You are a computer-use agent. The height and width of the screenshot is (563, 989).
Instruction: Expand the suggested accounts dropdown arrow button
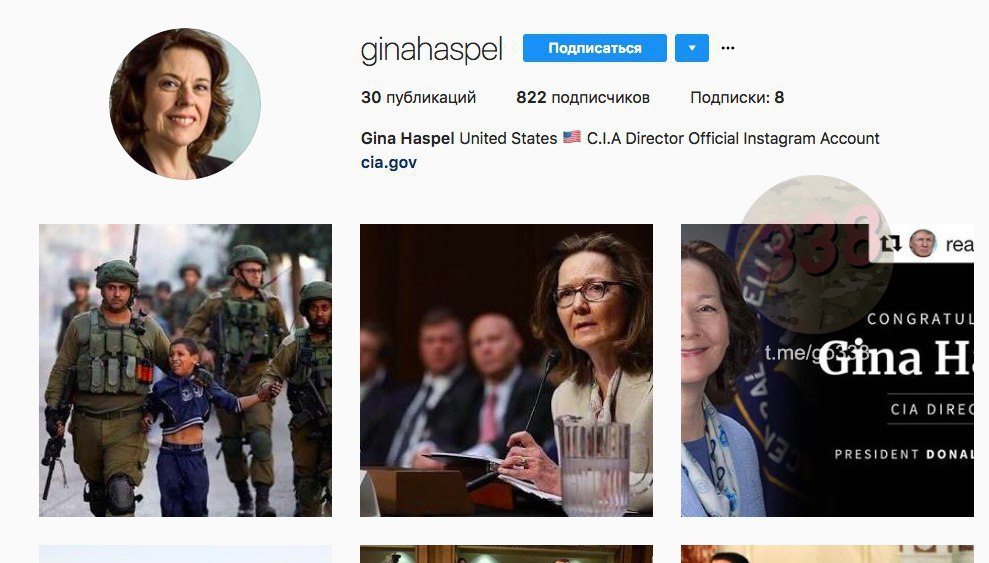coord(692,48)
